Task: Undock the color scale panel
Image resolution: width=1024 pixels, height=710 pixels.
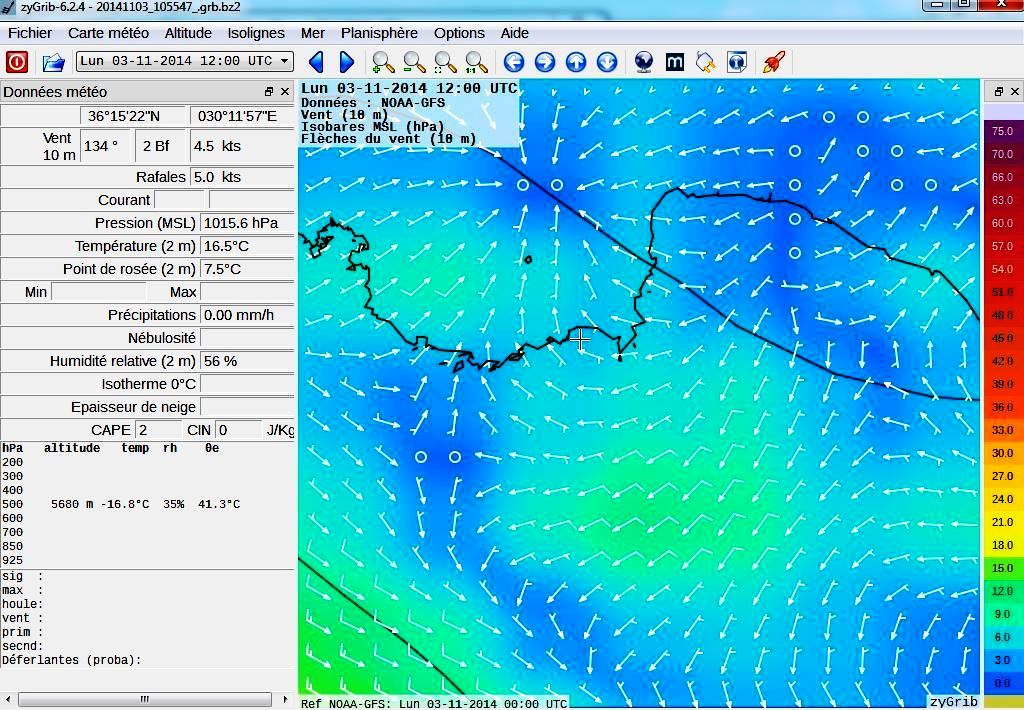Action: (999, 92)
